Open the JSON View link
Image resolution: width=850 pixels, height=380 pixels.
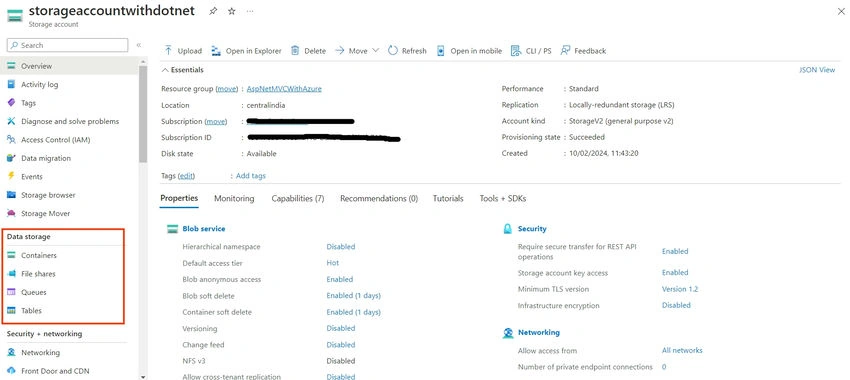tap(817, 70)
